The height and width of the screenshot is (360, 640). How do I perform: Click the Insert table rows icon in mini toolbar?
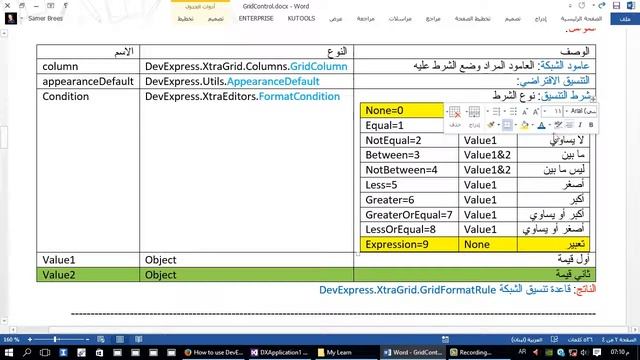[474, 112]
